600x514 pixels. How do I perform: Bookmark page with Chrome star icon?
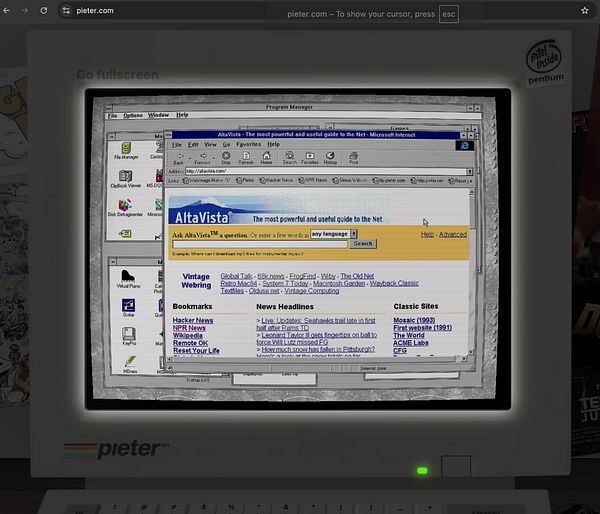[x=585, y=10]
